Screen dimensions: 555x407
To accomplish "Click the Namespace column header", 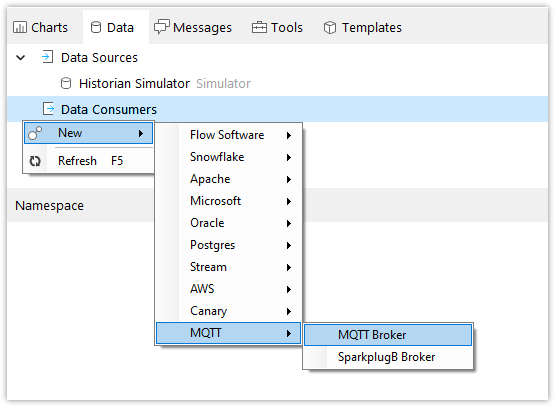I will 50,206.
